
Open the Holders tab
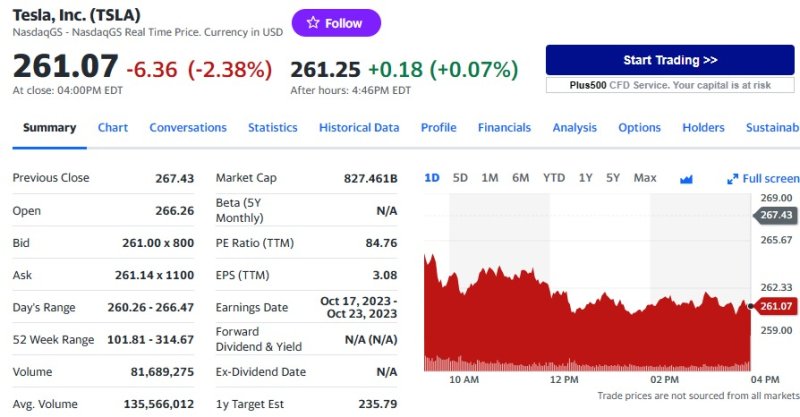click(x=703, y=128)
